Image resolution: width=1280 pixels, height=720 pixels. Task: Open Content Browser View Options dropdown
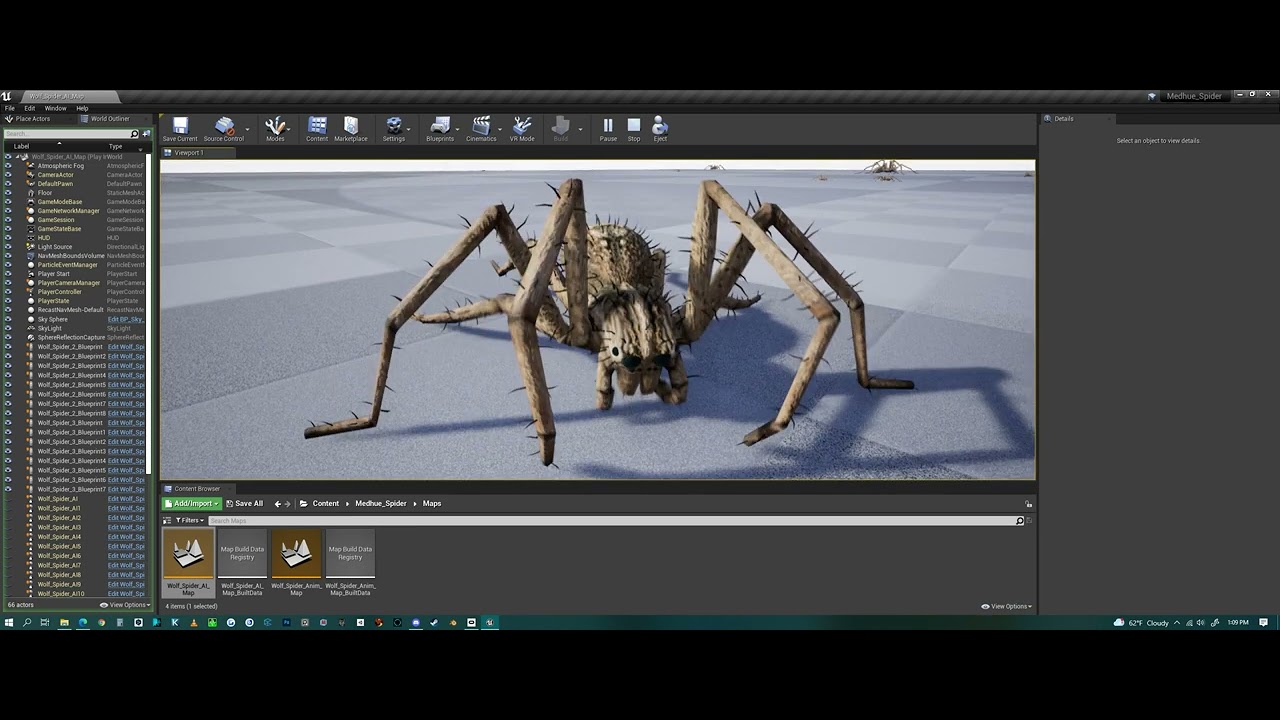(x=1007, y=606)
